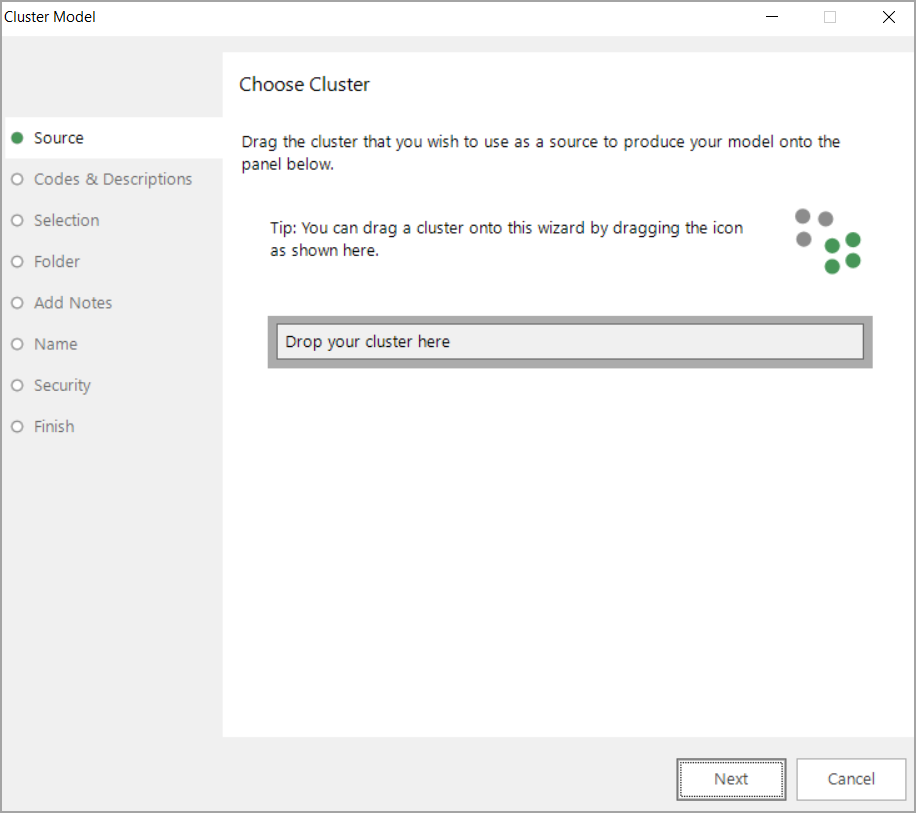
Task: Click the Choose Cluster heading
Action: pyautogui.click(x=304, y=85)
